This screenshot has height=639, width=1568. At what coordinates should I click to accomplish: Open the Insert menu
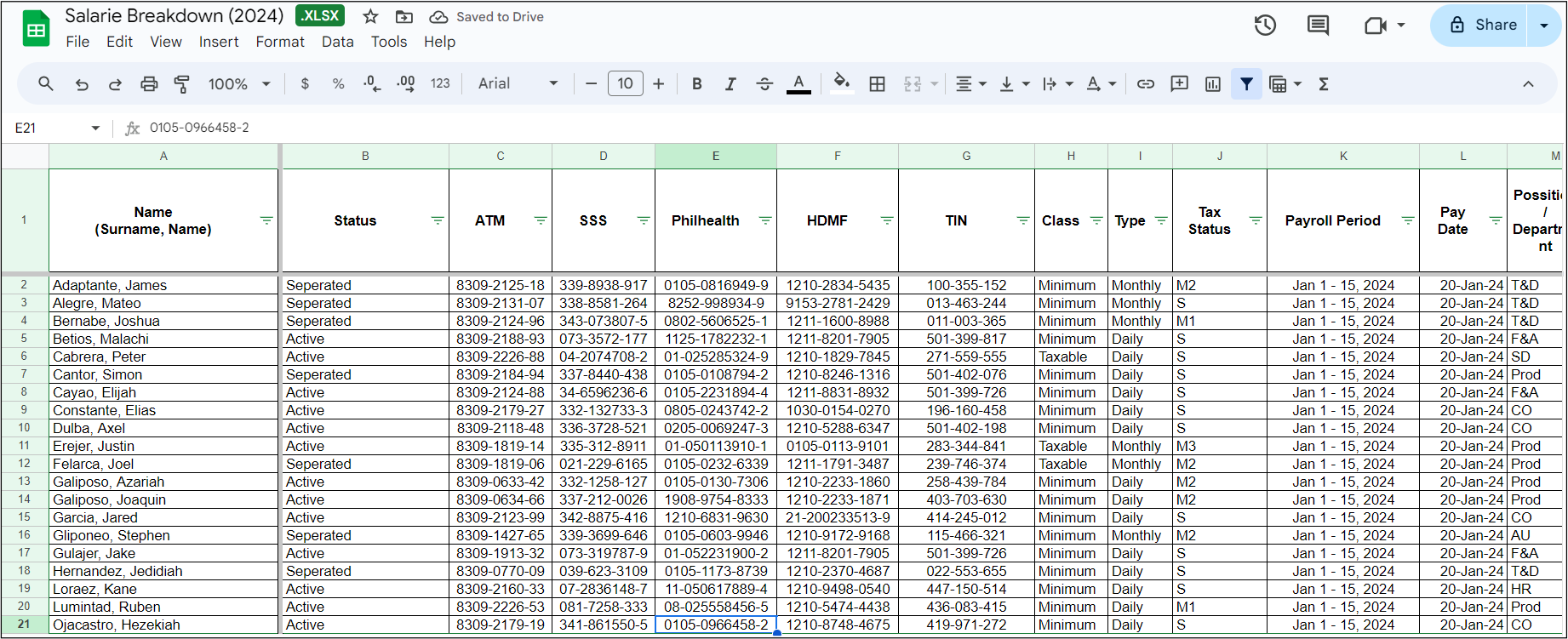219,42
